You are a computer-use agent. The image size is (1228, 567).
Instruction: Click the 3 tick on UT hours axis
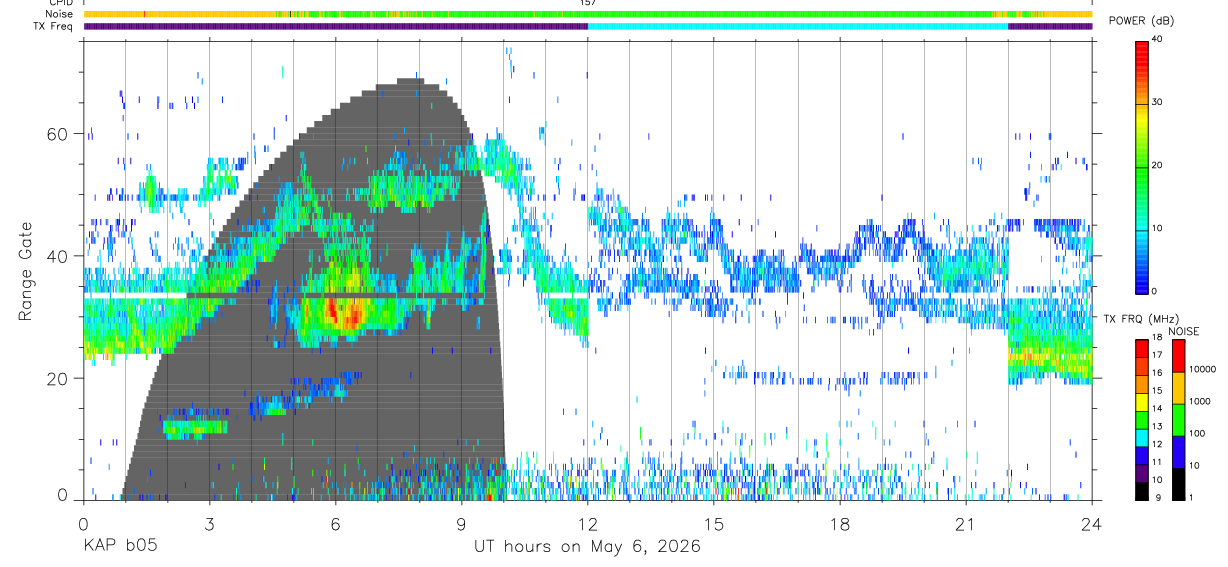pos(210,523)
